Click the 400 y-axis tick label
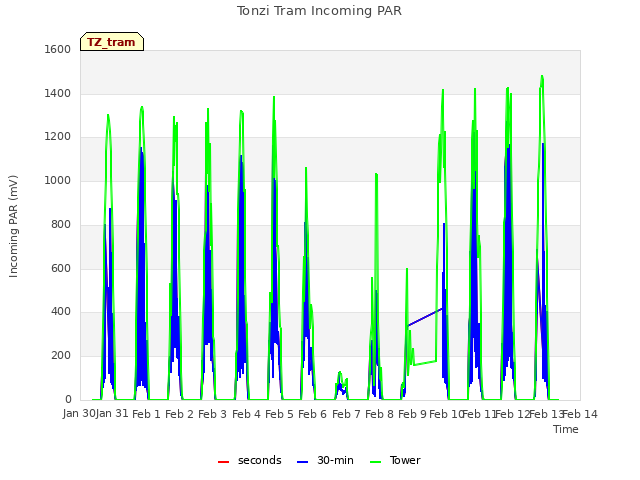640x480 pixels. pos(61,312)
